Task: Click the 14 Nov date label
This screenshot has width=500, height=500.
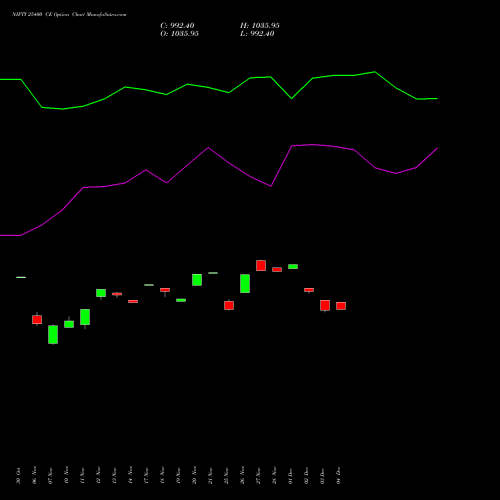Action: tap(130, 476)
